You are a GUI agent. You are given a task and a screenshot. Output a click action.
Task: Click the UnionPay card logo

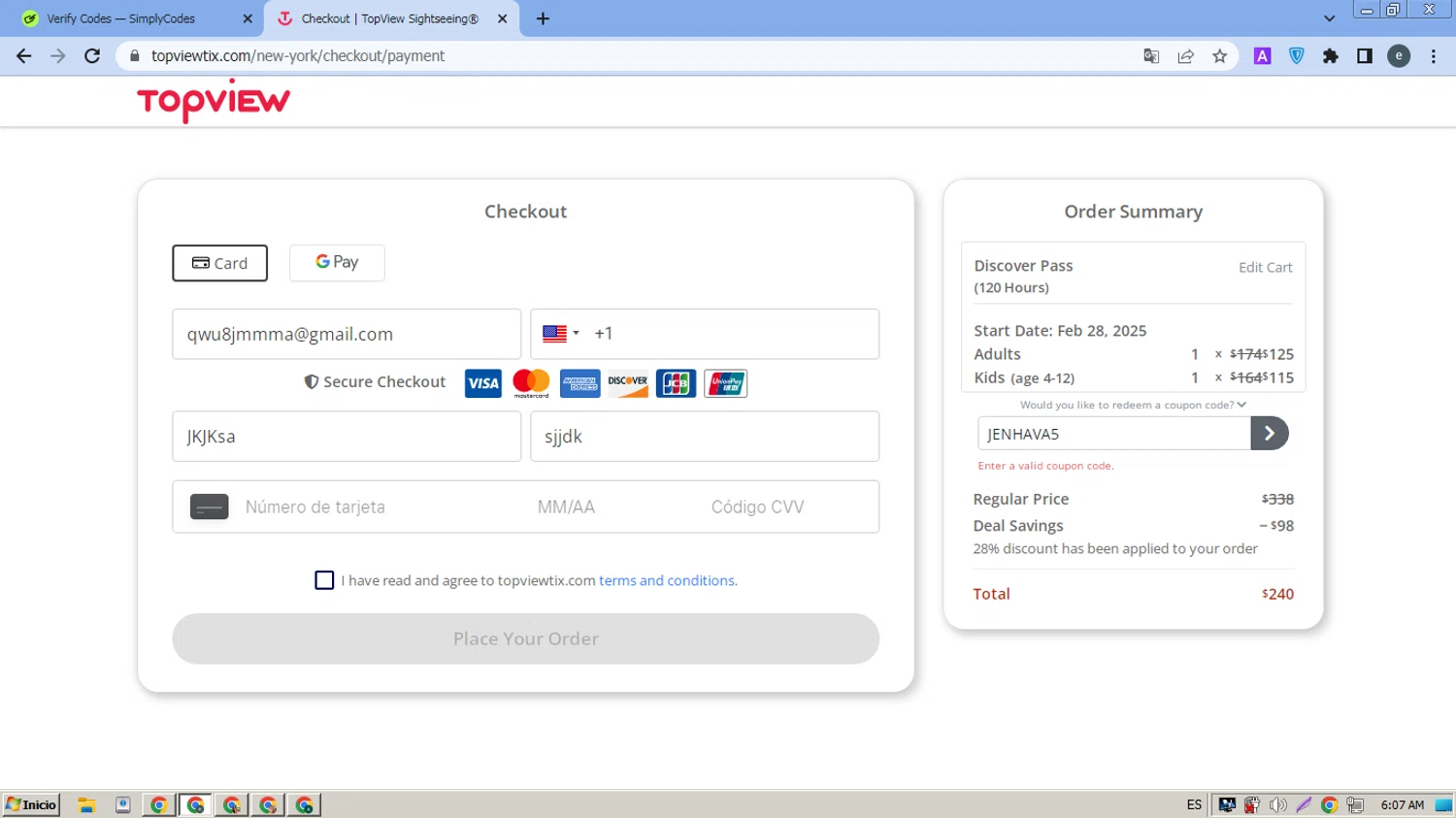[x=725, y=383]
